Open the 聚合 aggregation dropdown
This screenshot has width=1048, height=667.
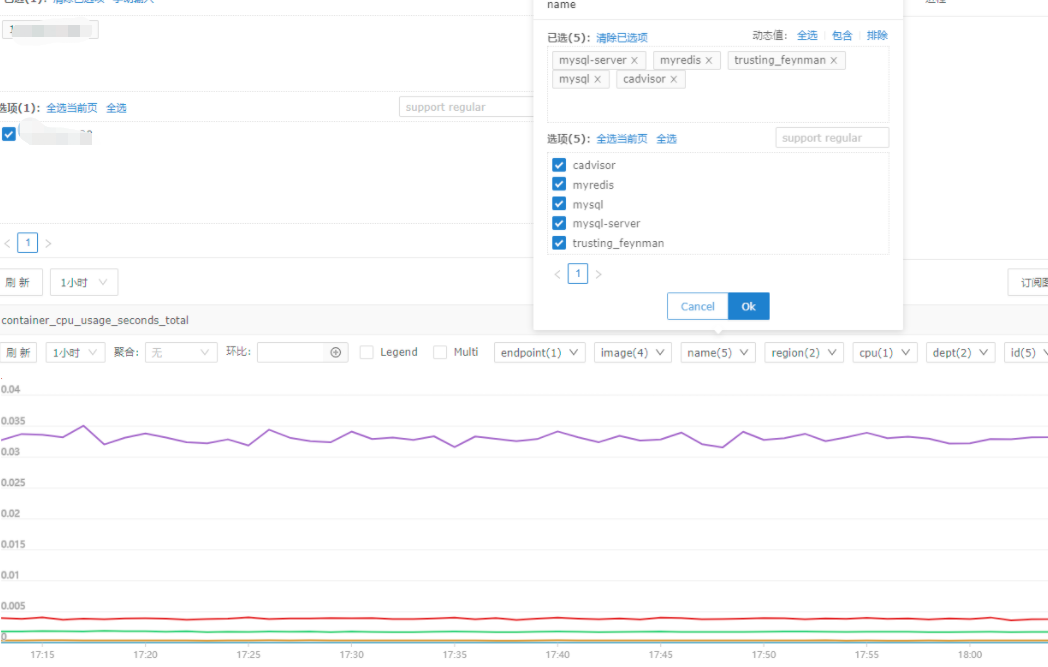click(x=180, y=352)
